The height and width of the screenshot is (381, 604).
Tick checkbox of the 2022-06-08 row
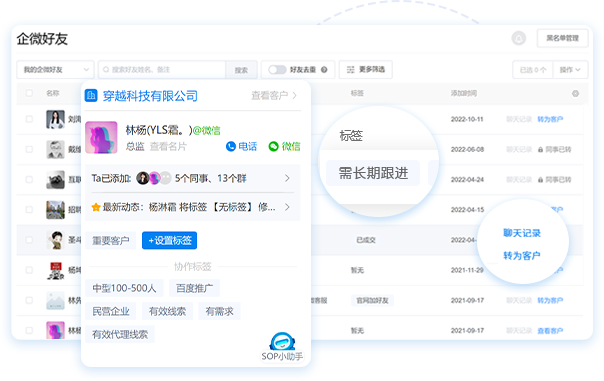[29, 149]
